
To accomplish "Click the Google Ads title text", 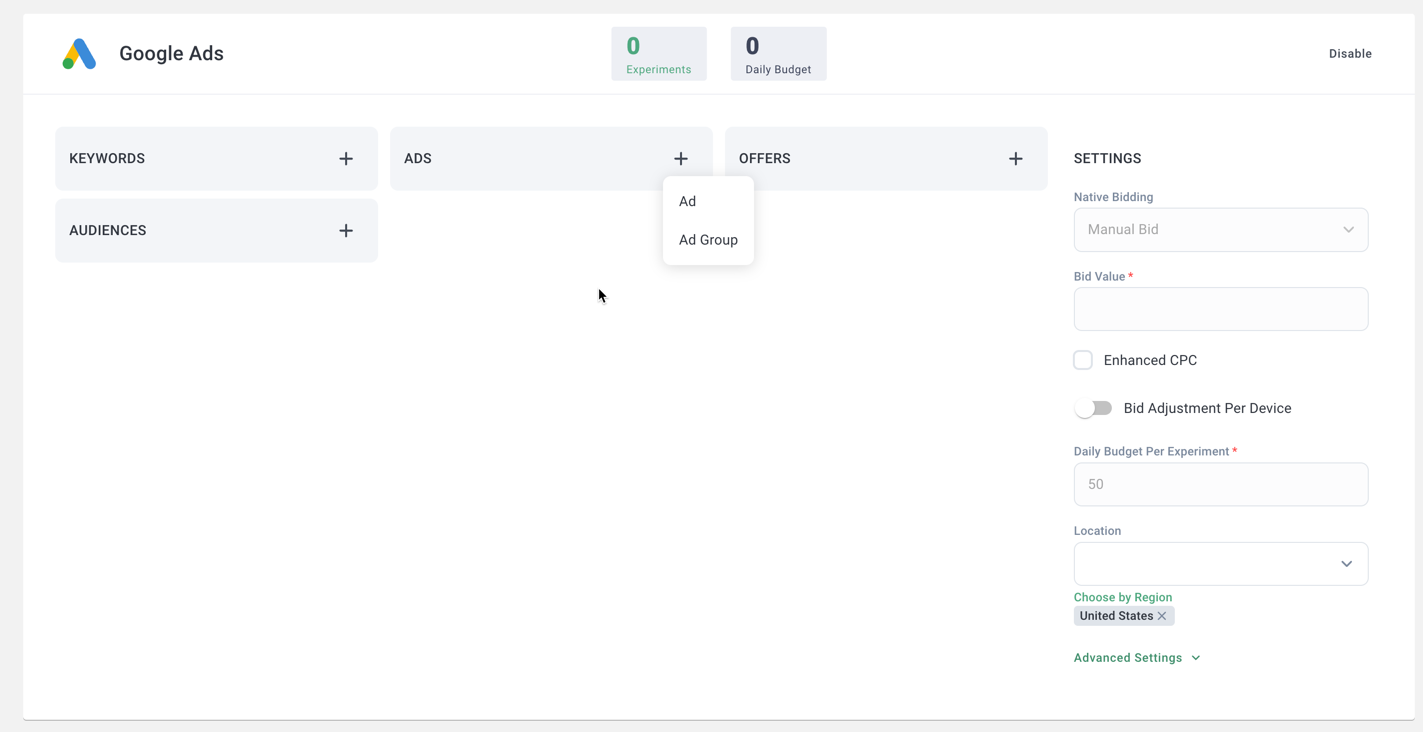I will tap(171, 54).
